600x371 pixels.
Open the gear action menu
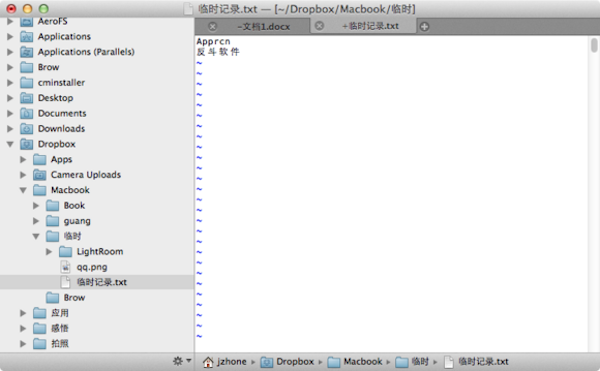[x=182, y=361]
